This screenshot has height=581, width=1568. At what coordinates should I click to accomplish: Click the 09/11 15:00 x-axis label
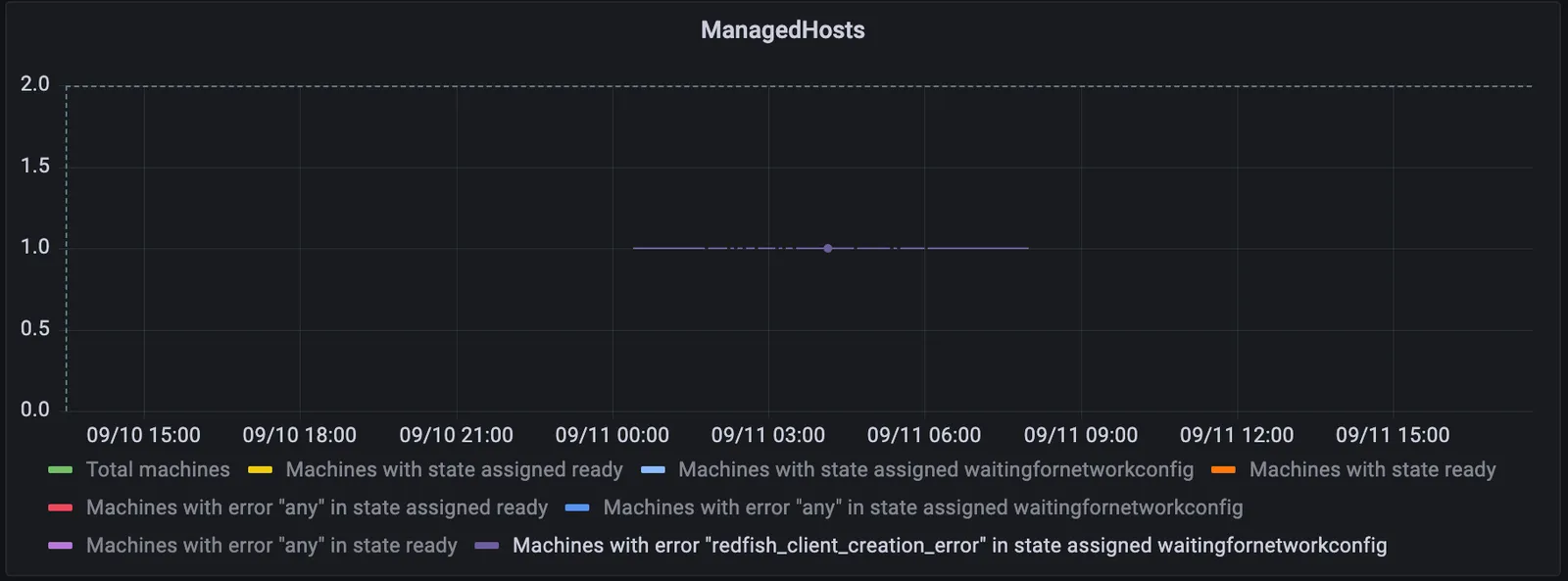(x=1393, y=435)
